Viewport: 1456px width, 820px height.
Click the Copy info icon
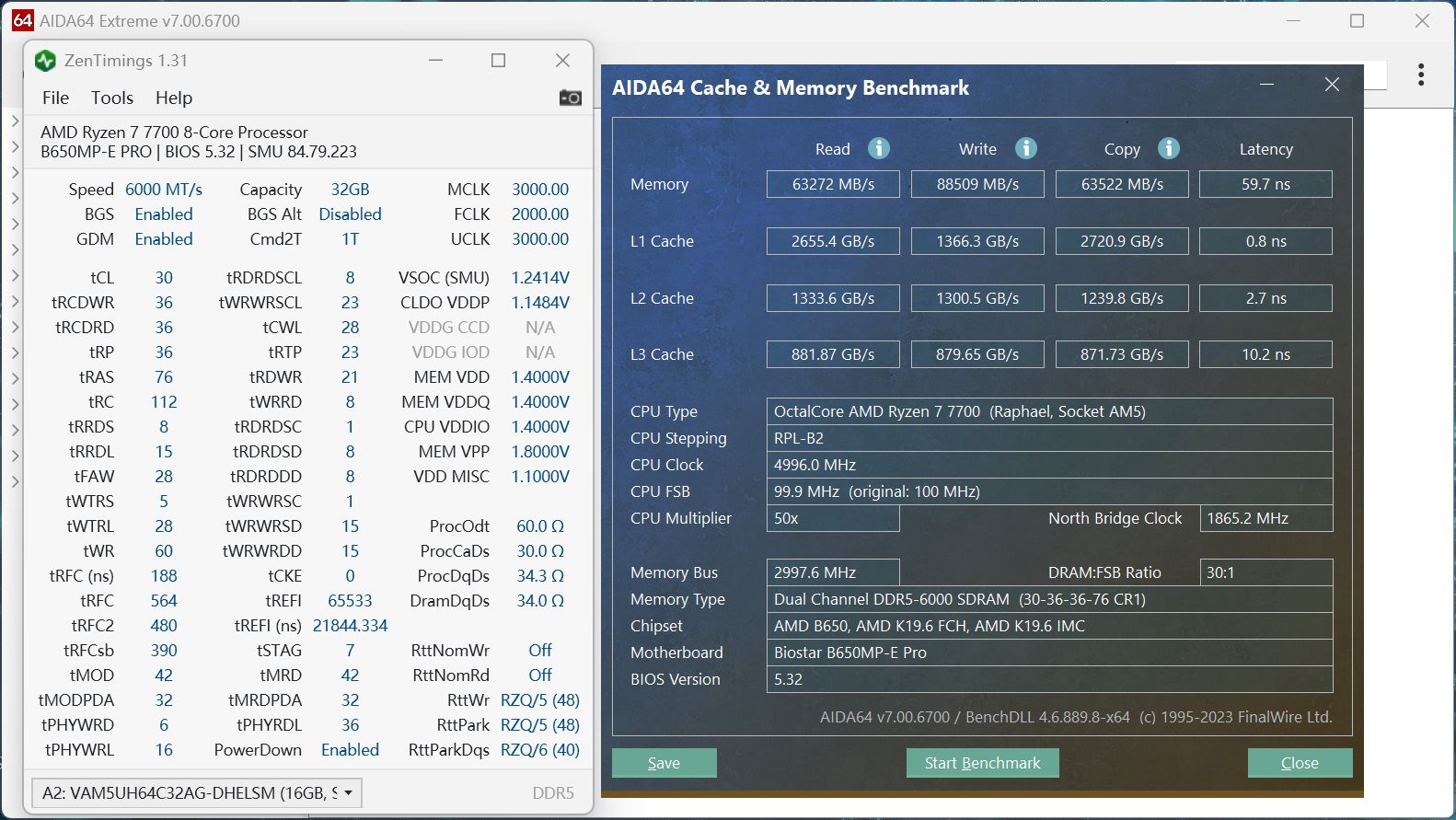tap(1169, 148)
